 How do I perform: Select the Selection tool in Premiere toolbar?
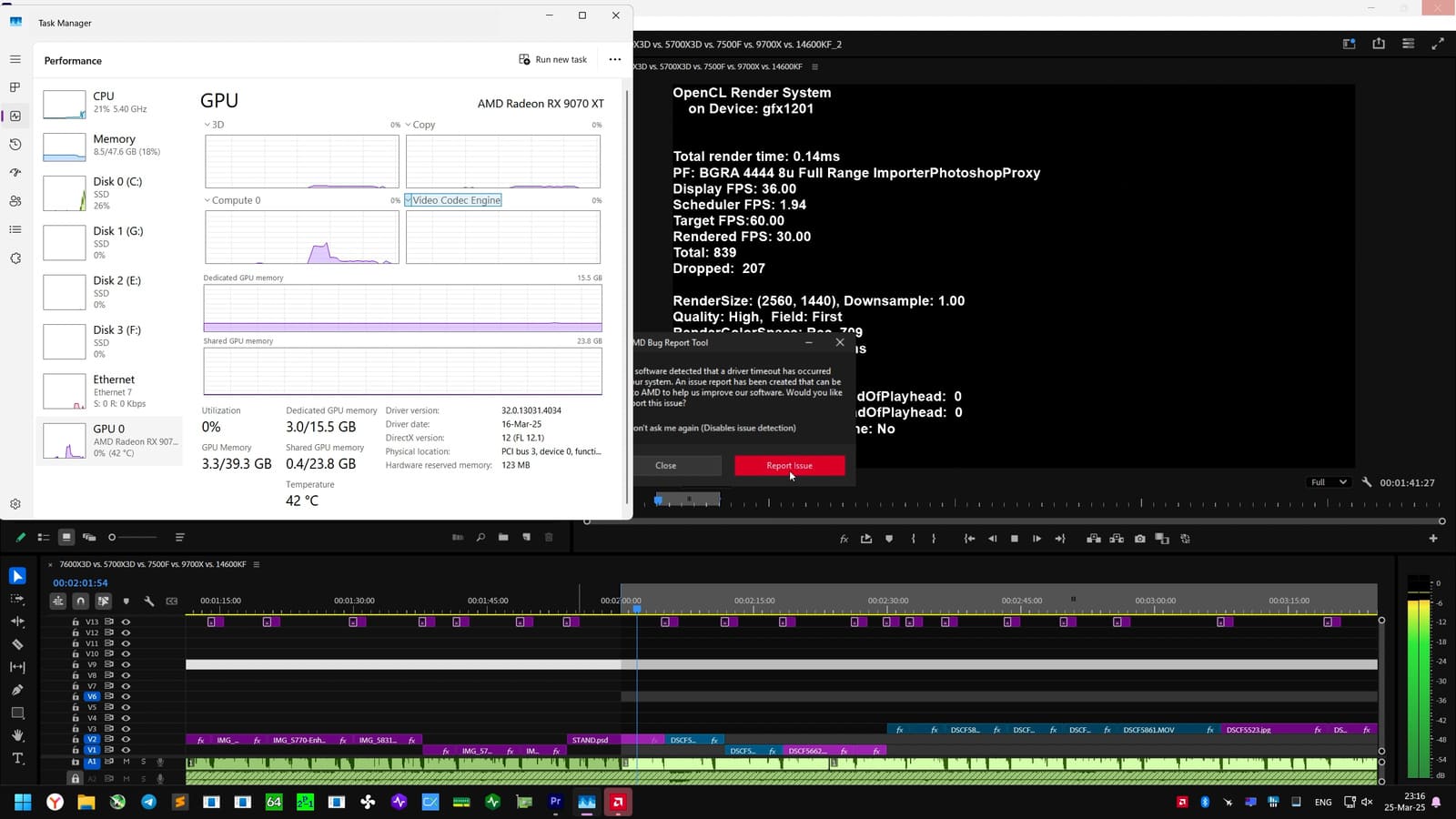[17, 576]
